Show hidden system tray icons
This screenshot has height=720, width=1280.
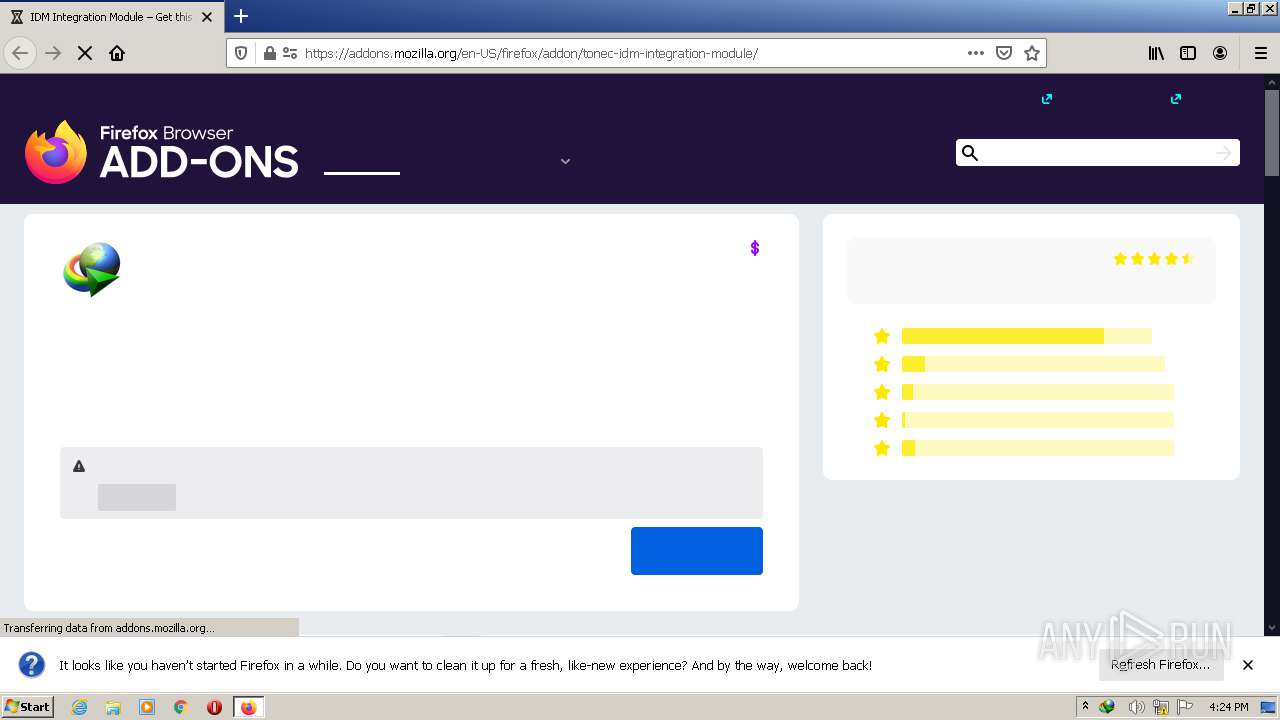[1085, 707]
